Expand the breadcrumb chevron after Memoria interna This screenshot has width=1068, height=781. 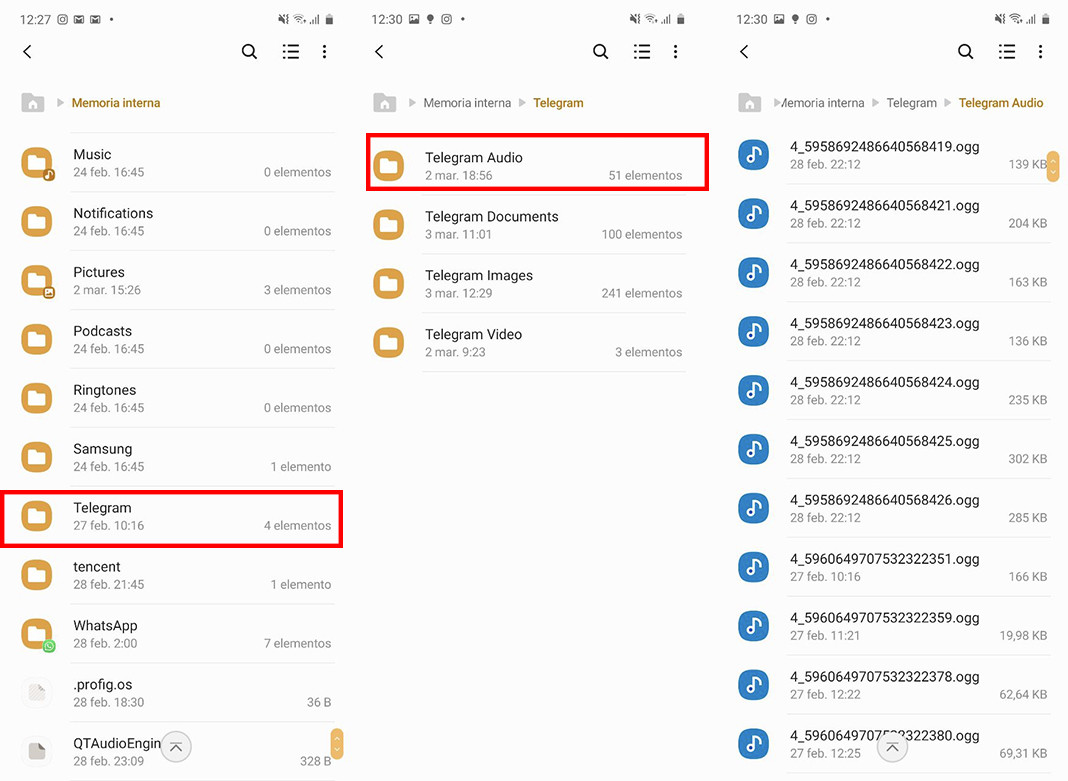click(520, 102)
